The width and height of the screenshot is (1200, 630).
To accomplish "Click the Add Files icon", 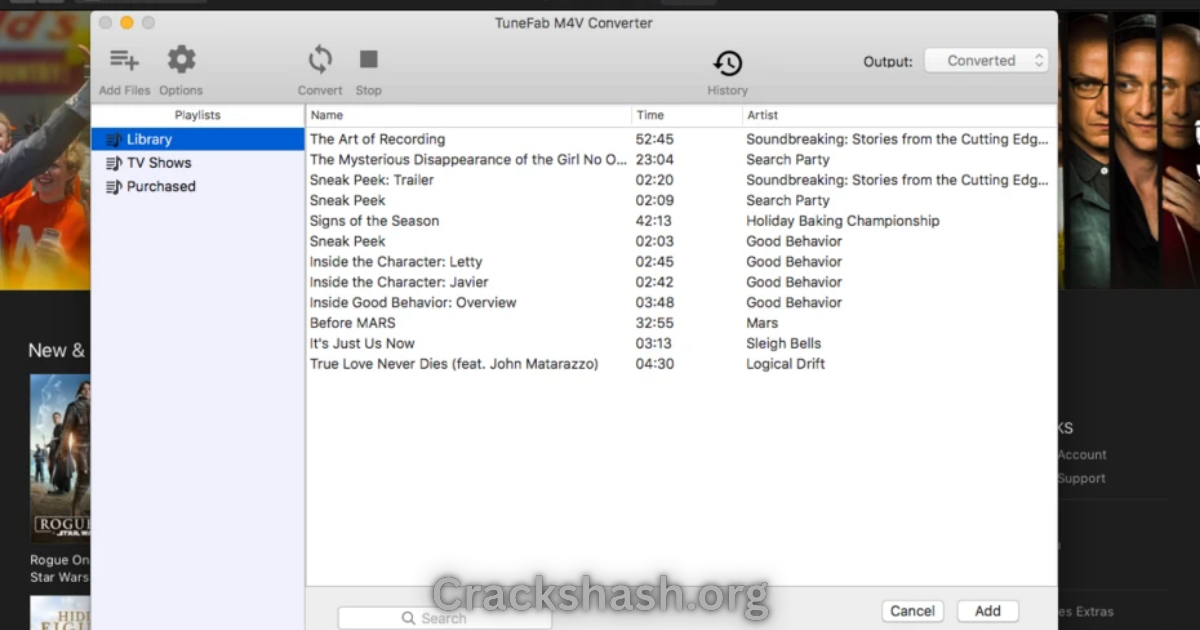I will coord(125,60).
